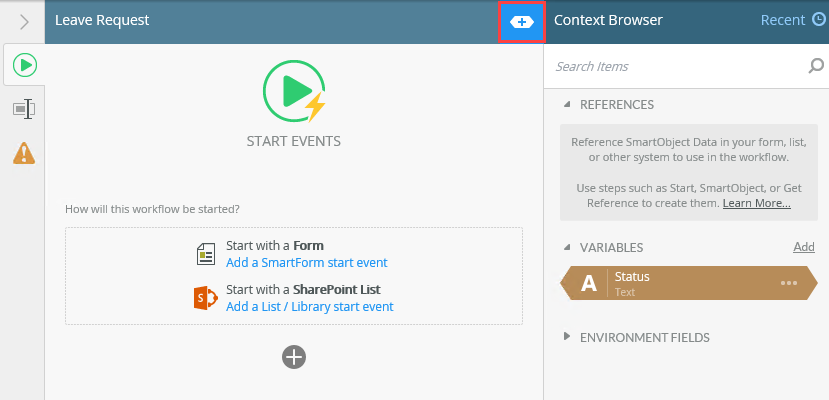The image size is (829, 400).
Task: Click the large Start Events lightning icon
Action: click(293, 91)
